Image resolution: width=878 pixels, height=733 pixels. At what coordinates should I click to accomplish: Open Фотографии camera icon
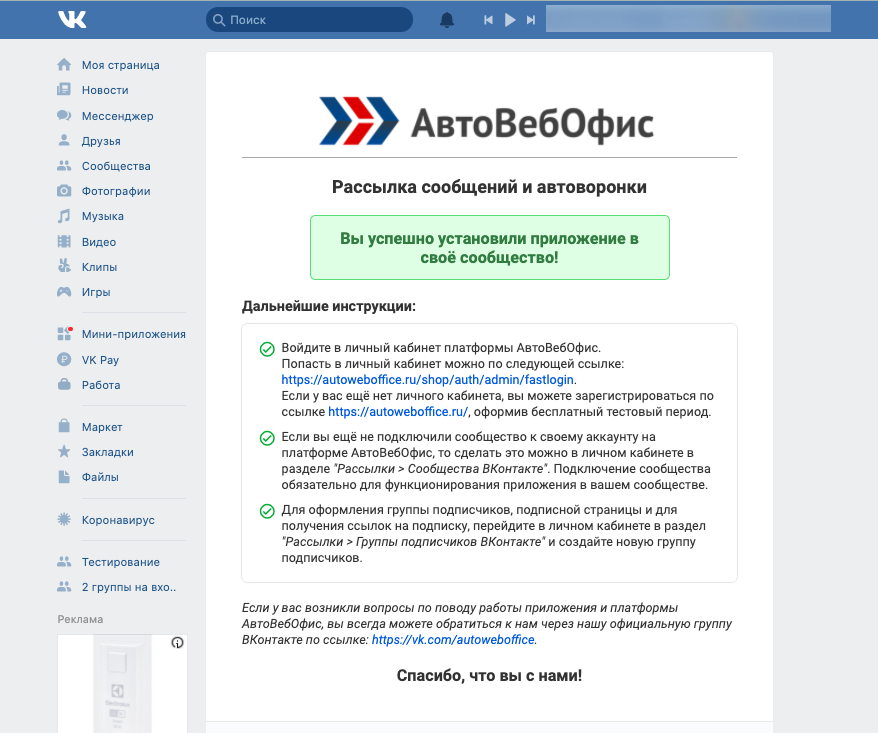(x=64, y=191)
